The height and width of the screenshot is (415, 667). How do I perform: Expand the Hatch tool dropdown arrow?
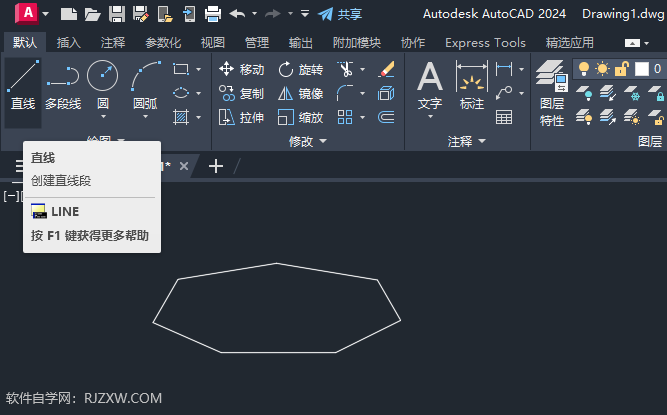(199, 117)
